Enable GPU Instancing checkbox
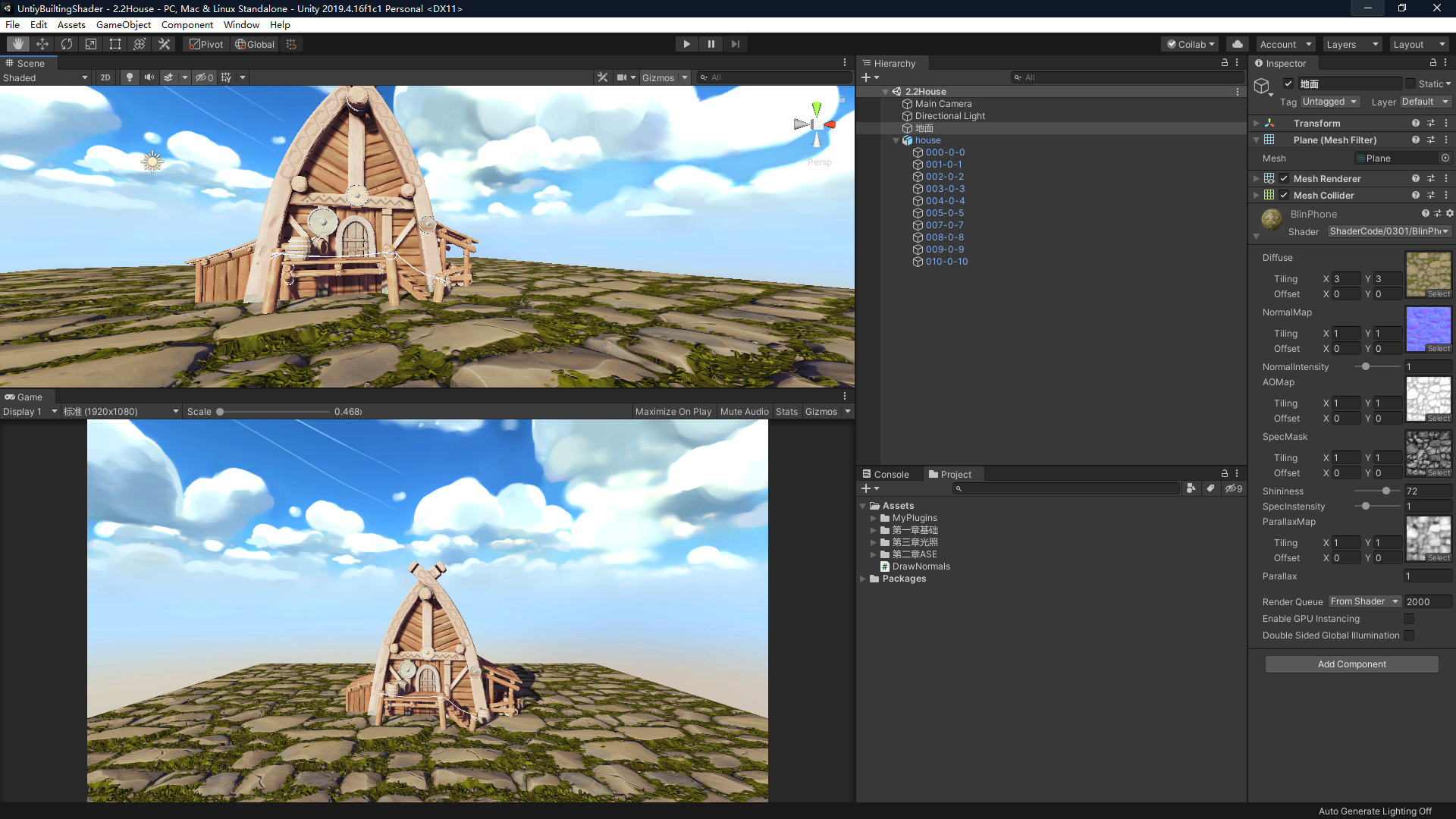1456x819 pixels. [x=1409, y=619]
